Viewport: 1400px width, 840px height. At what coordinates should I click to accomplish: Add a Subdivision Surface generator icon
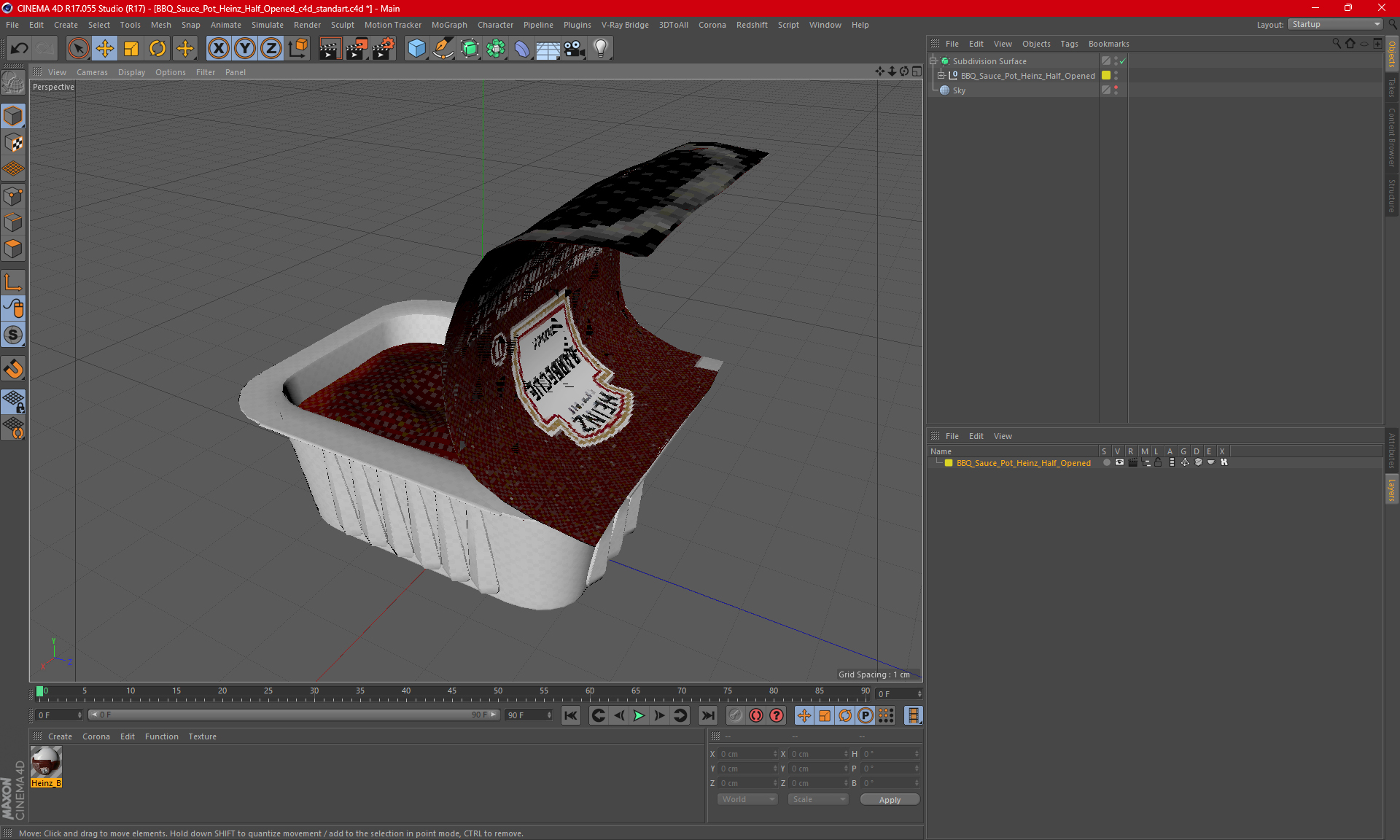tap(470, 49)
